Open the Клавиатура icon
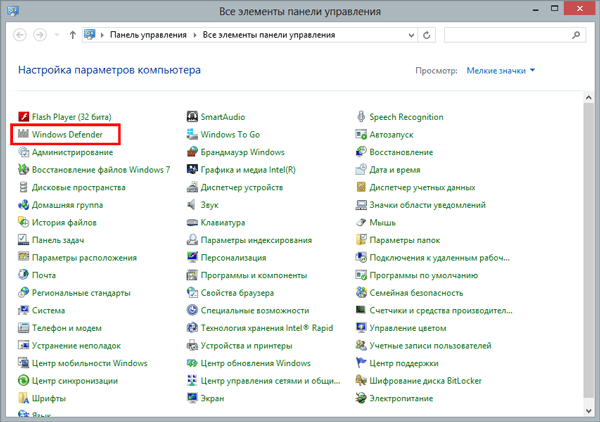Screen dimensions: 600x422 click(x=192, y=222)
